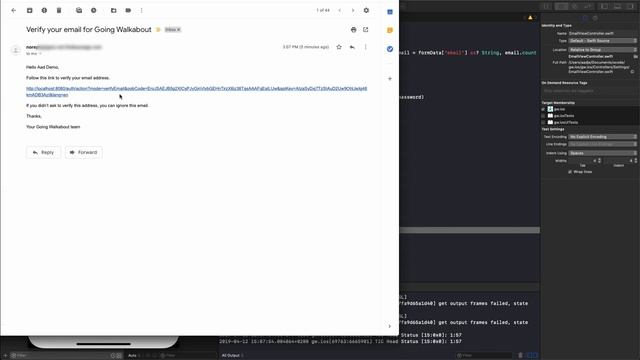Edit the Name field EmailViewController.swift

602,33
